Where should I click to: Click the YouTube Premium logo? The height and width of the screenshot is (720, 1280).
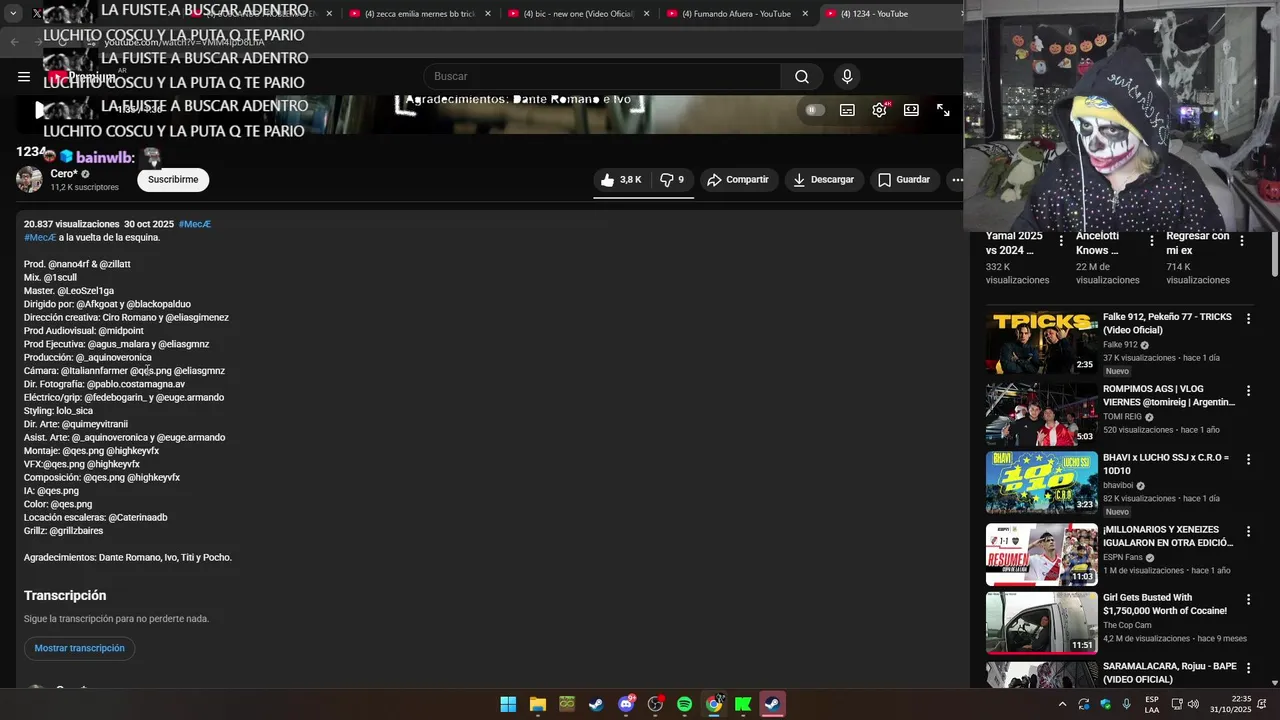tap(82, 76)
